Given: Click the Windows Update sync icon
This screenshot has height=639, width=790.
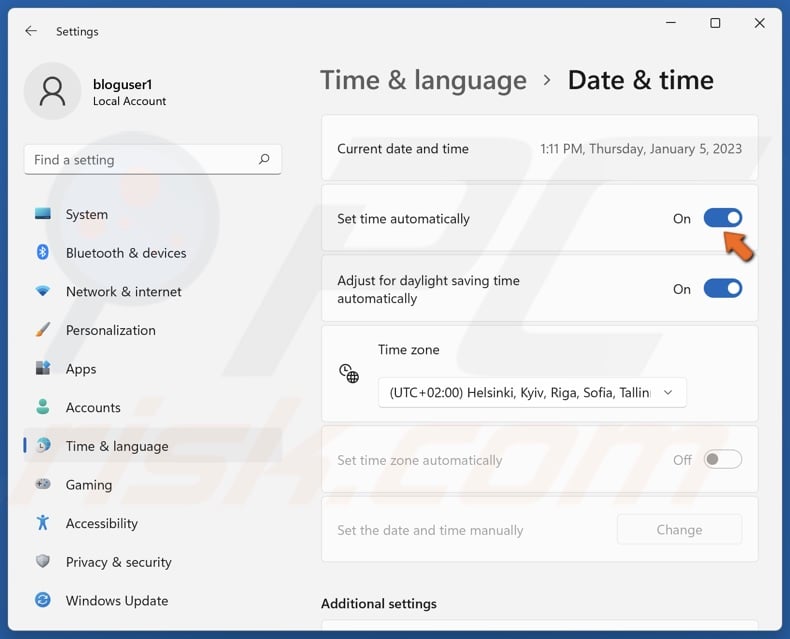Looking at the screenshot, I should coord(43,600).
